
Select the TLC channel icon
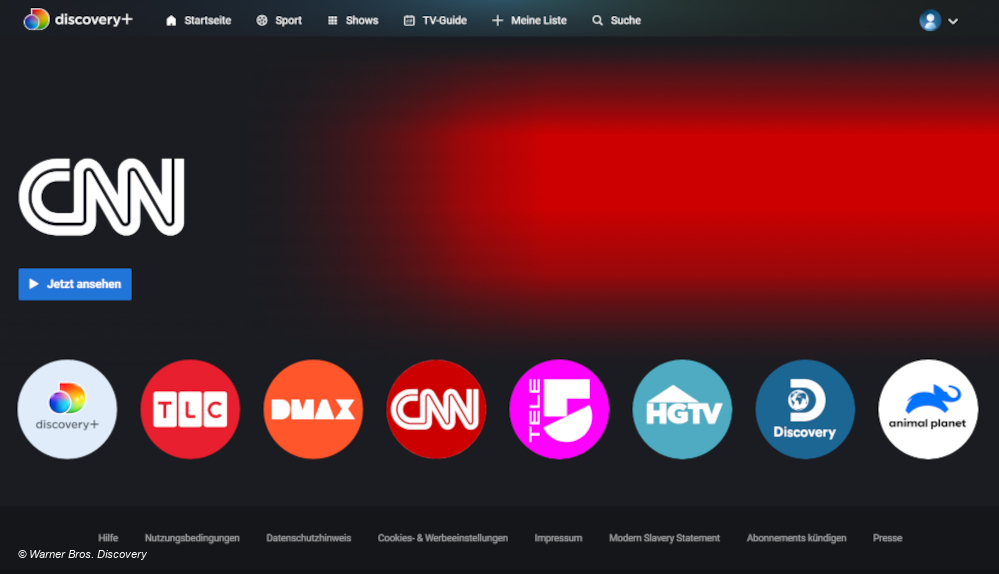190,409
